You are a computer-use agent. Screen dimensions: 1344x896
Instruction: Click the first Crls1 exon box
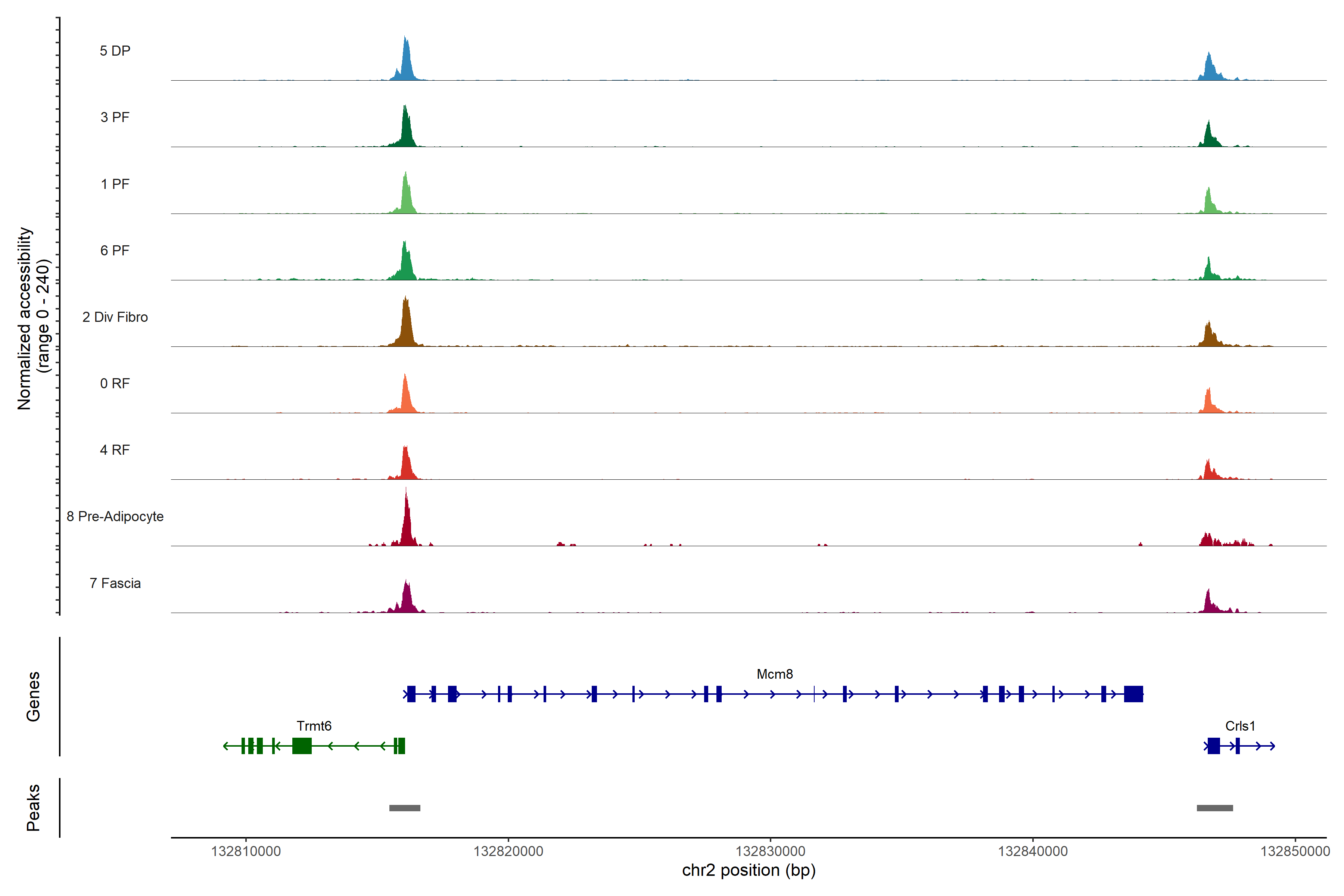click(x=1214, y=746)
